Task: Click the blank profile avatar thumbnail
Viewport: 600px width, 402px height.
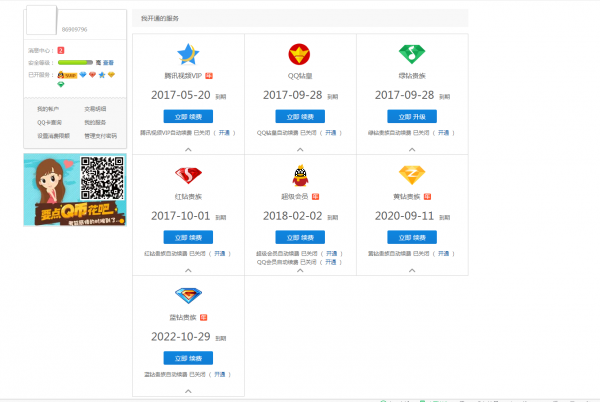Action: pyautogui.click(x=41, y=20)
